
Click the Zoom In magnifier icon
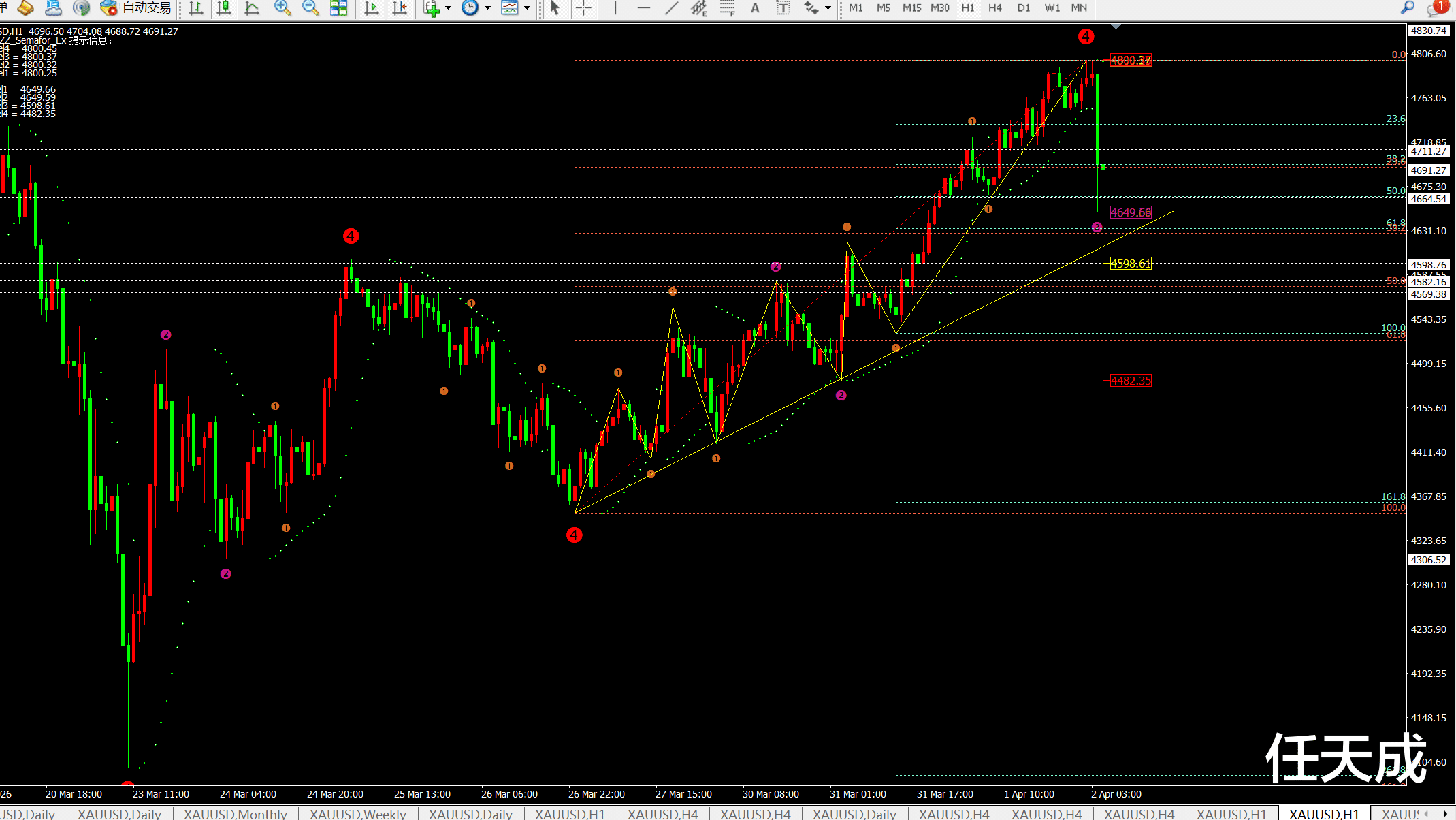click(x=282, y=7)
